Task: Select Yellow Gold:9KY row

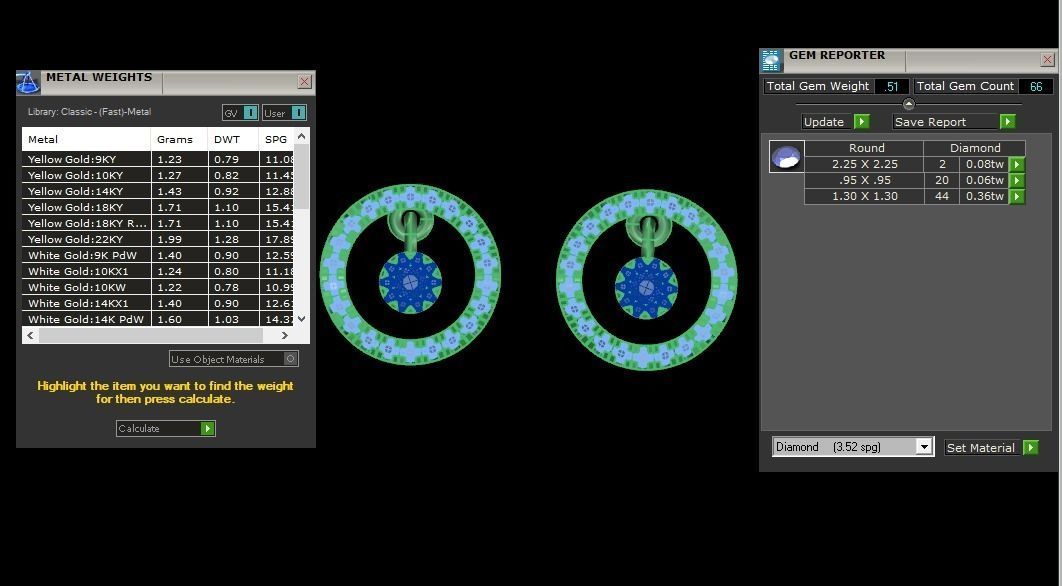Action: 159,159
